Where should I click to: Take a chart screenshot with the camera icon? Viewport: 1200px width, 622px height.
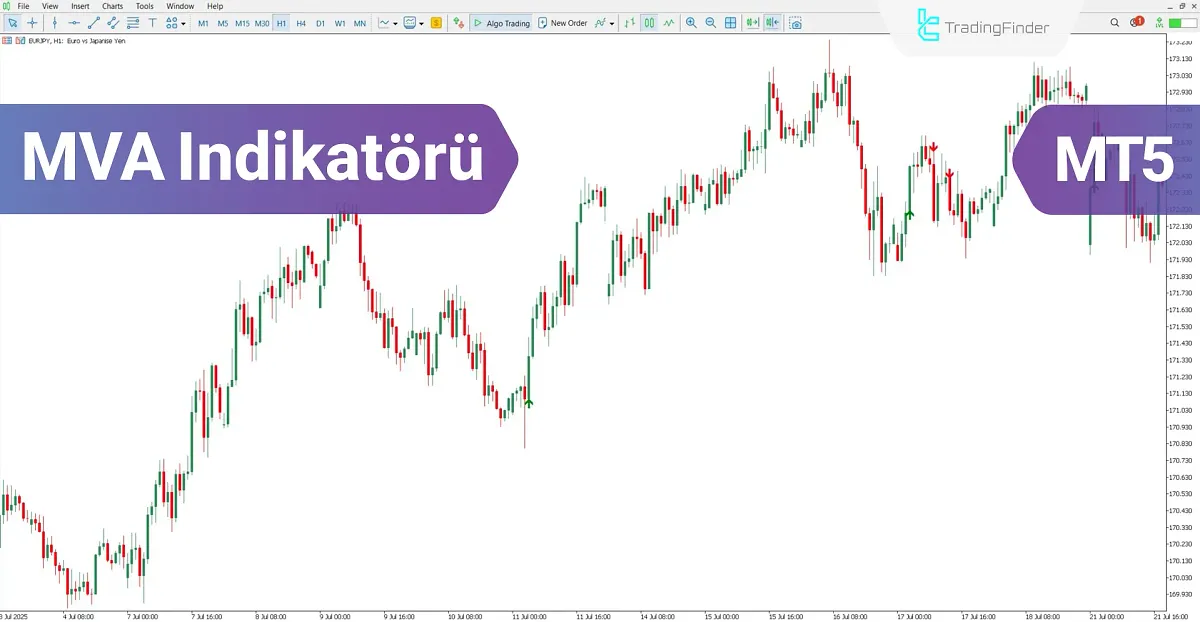click(795, 22)
